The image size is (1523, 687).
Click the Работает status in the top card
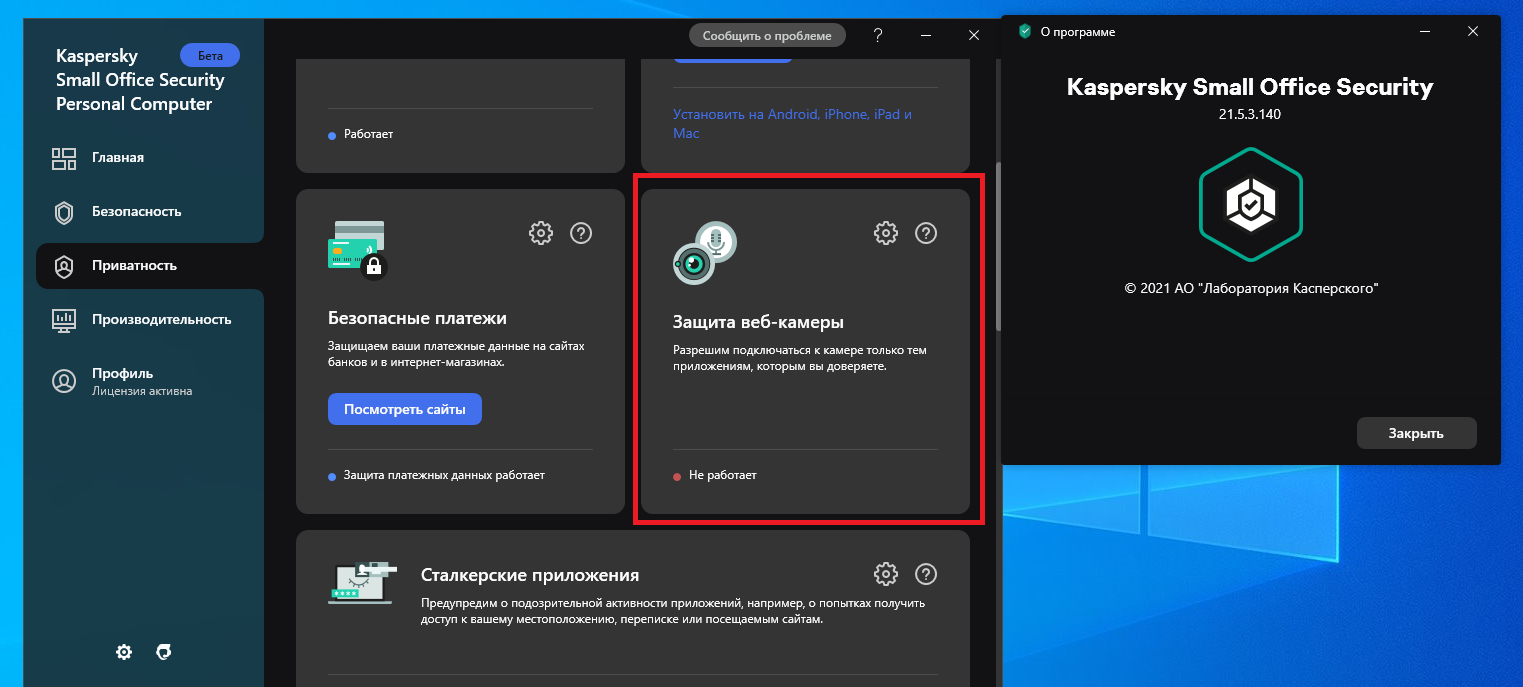point(368,134)
